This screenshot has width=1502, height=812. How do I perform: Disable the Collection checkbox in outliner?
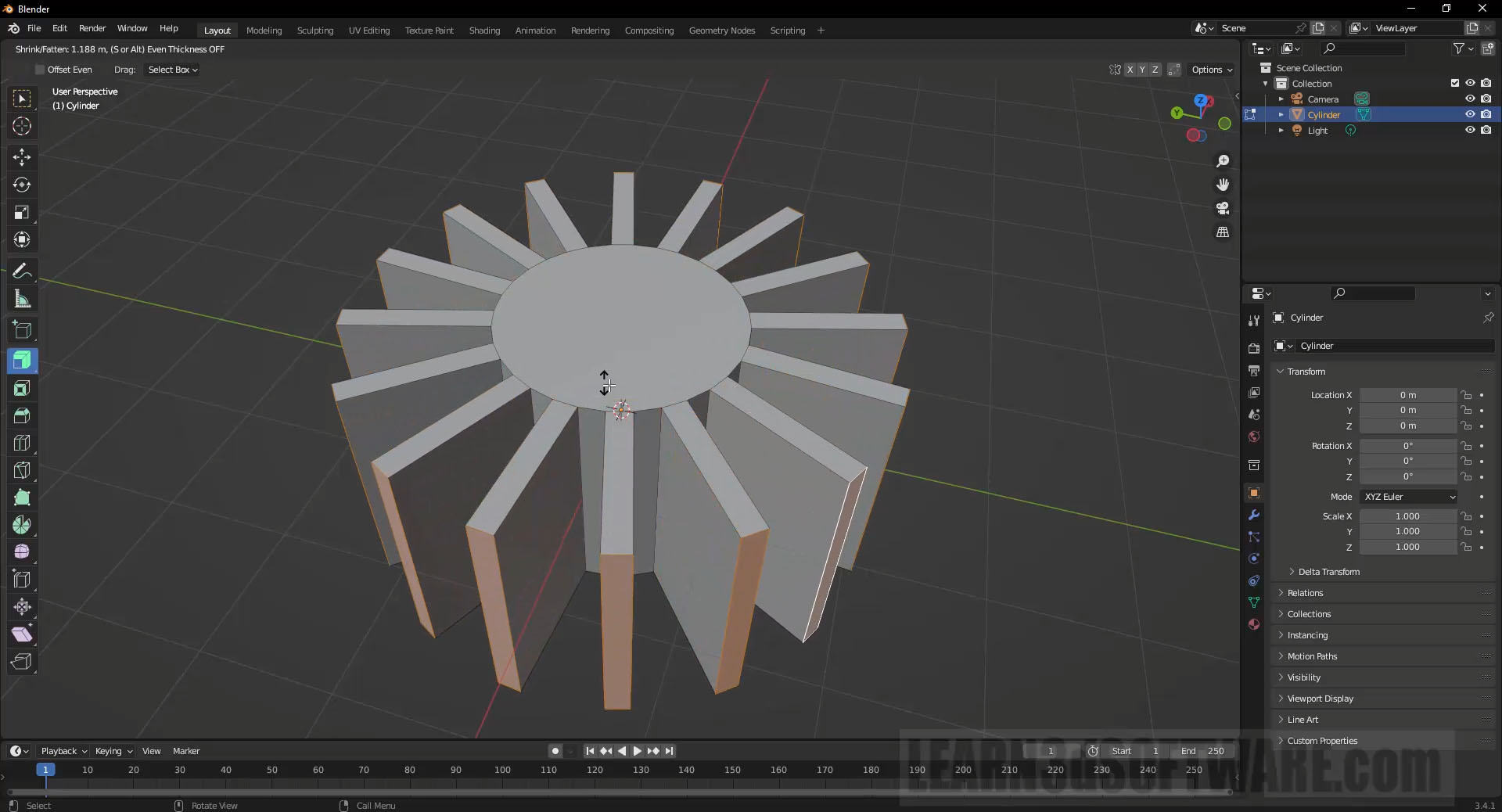point(1455,83)
